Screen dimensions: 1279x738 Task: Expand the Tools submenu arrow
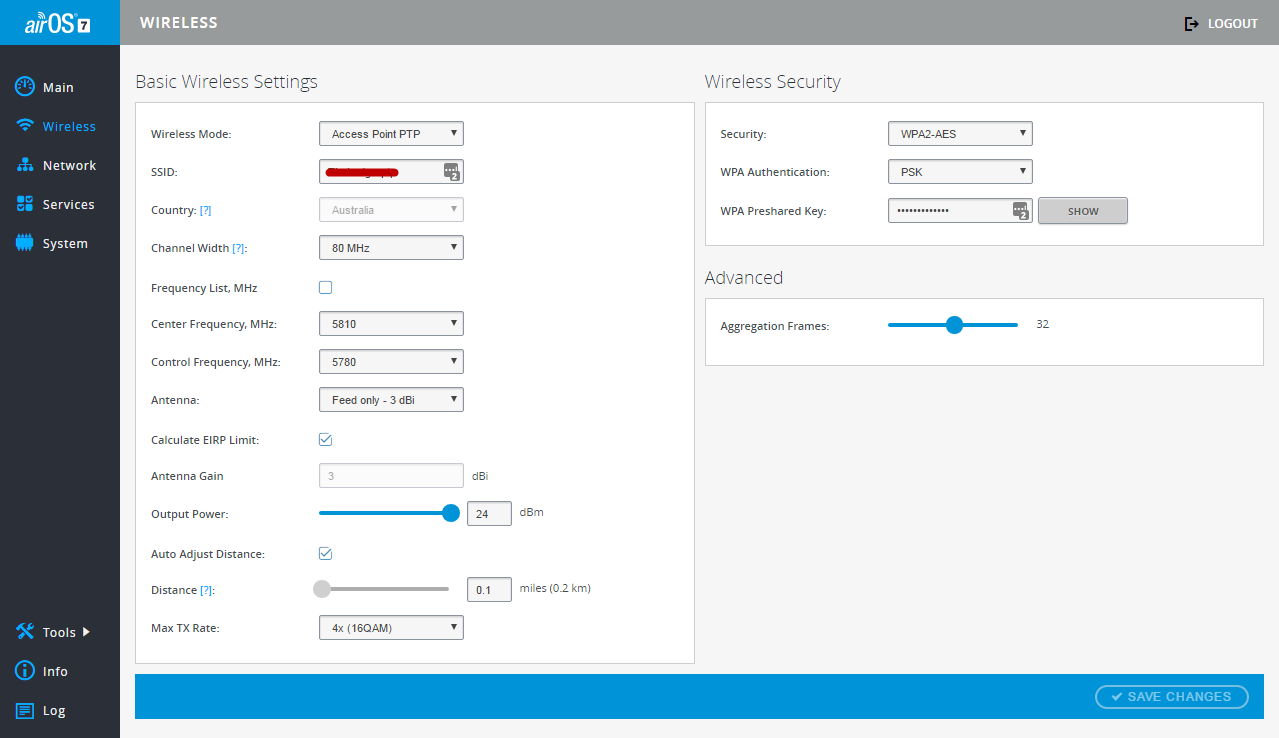(x=86, y=632)
